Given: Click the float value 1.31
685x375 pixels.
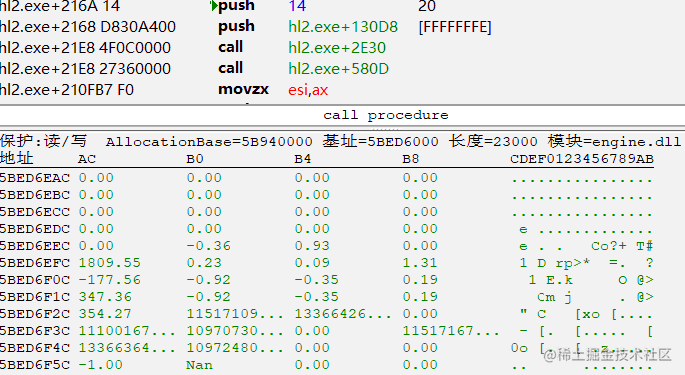Looking at the screenshot, I should (420, 263).
